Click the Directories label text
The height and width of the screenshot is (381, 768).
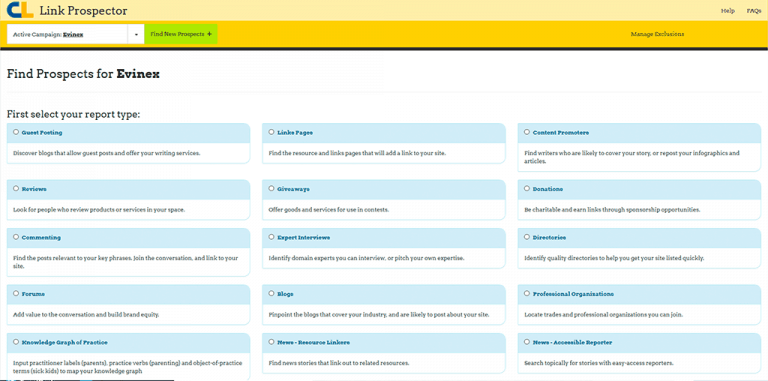coord(550,238)
